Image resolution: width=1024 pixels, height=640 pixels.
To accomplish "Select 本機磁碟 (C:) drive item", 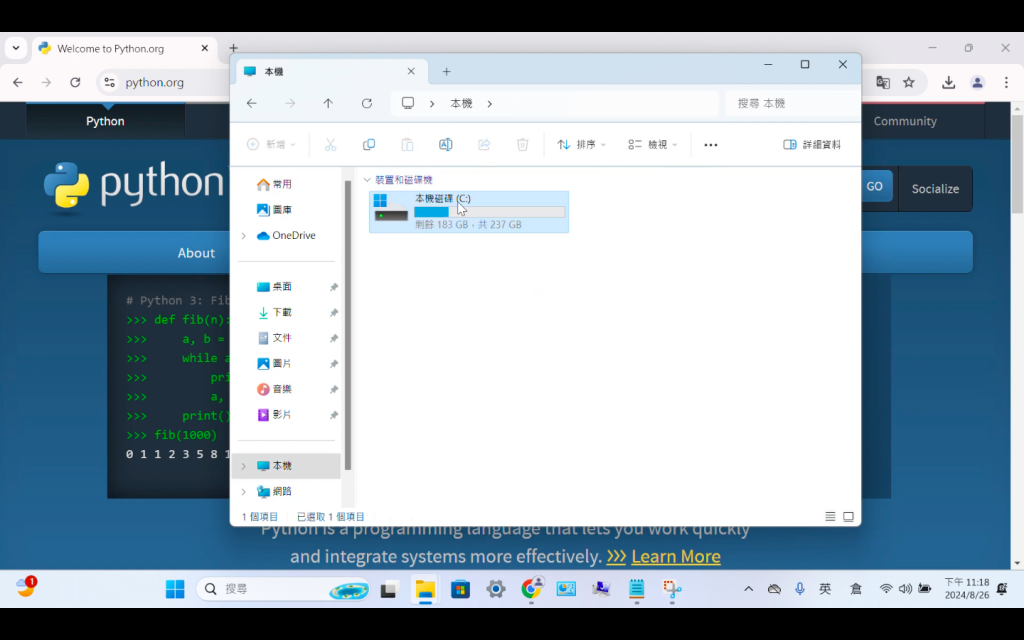I will [469, 212].
